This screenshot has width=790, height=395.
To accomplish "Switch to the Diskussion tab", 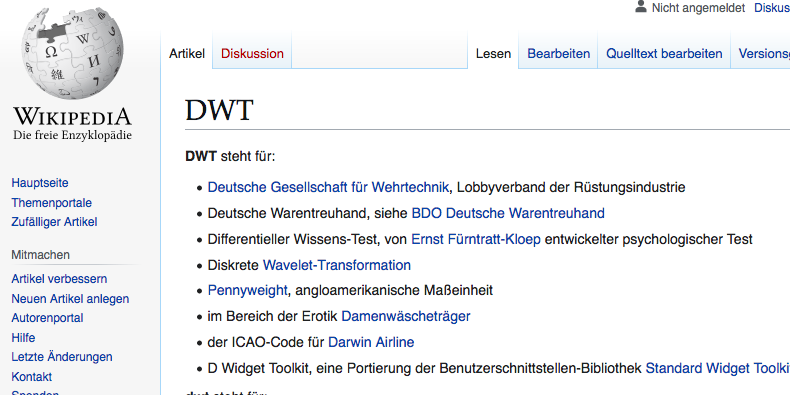I will (252, 53).
